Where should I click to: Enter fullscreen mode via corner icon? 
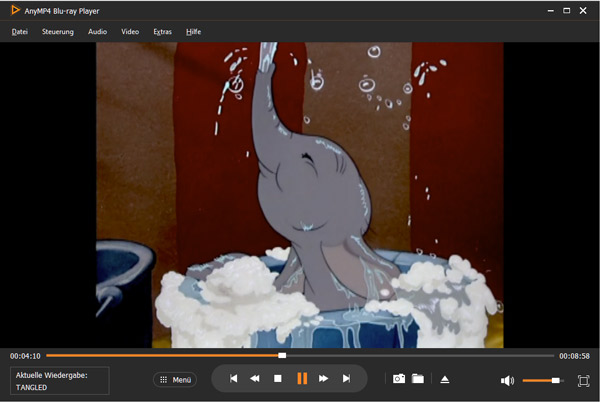pos(584,381)
